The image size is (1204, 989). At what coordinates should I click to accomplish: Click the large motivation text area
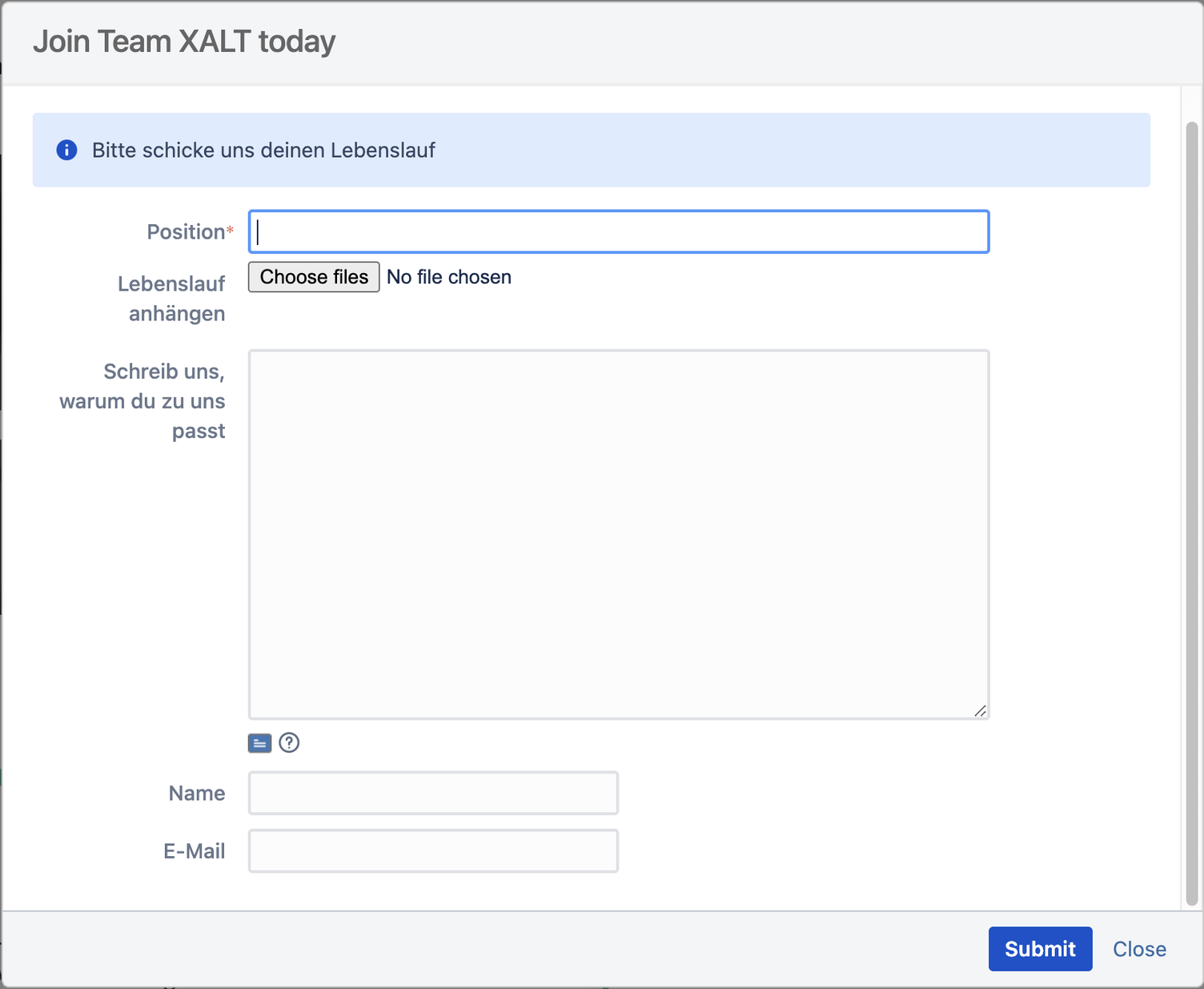(619, 534)
